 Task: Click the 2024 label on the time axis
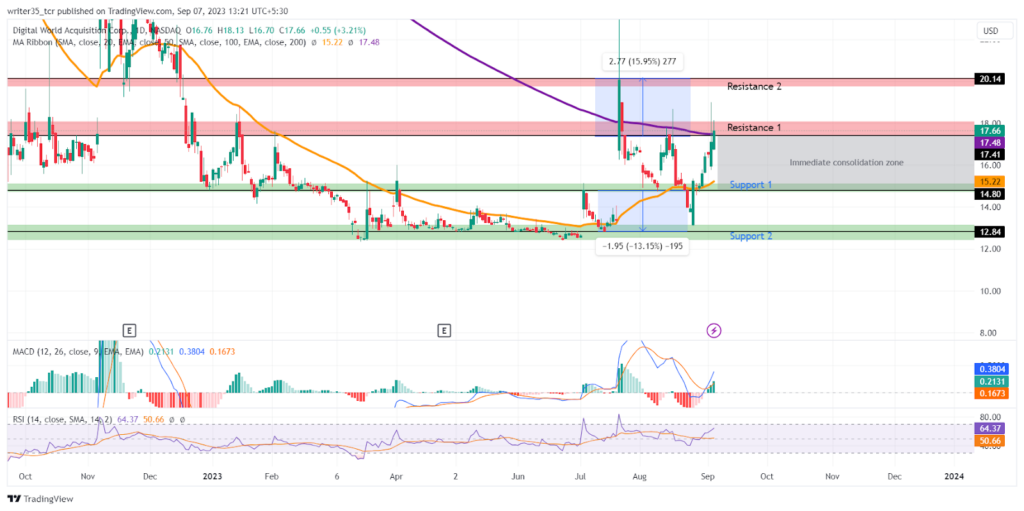pos(955,476)
